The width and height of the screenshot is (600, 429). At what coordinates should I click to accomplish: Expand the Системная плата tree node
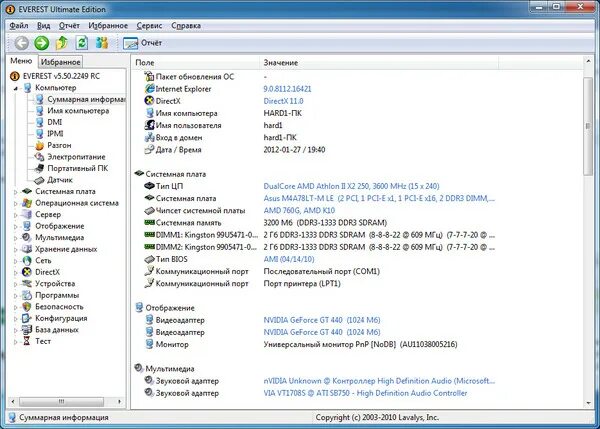click(16, 192)
